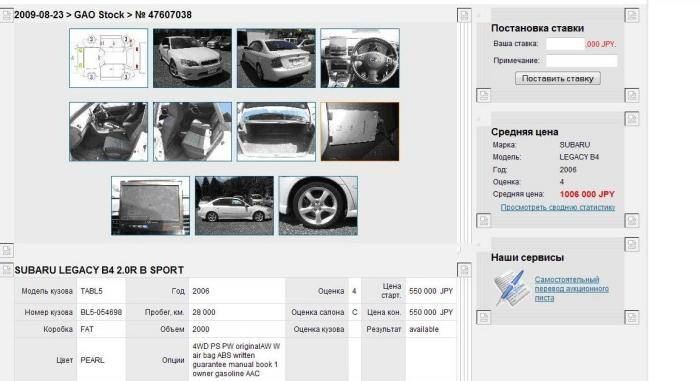Select chassis number BL5-054698
The width and height of the screenshot is (700, 381).
101,312
